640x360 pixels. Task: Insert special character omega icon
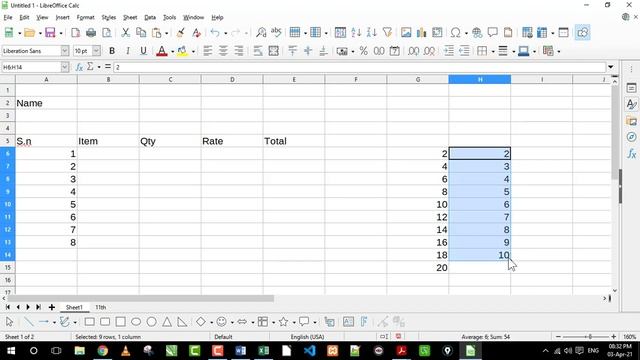pyautogui.click(x=456, y=33)
